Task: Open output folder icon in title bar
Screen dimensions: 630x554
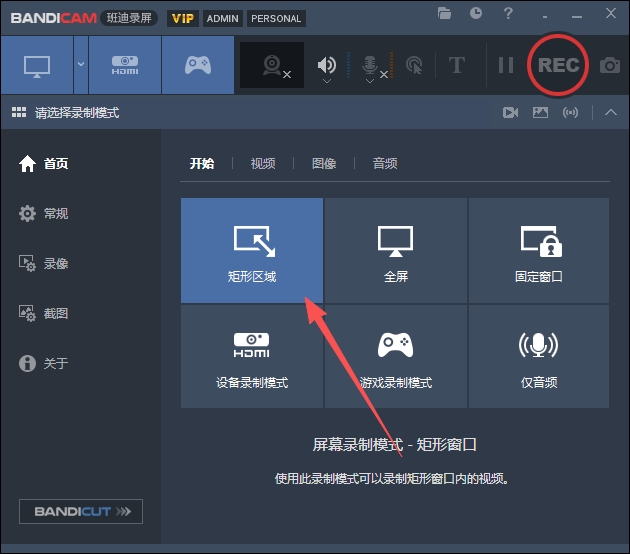Action: click(x=444, y=13)
